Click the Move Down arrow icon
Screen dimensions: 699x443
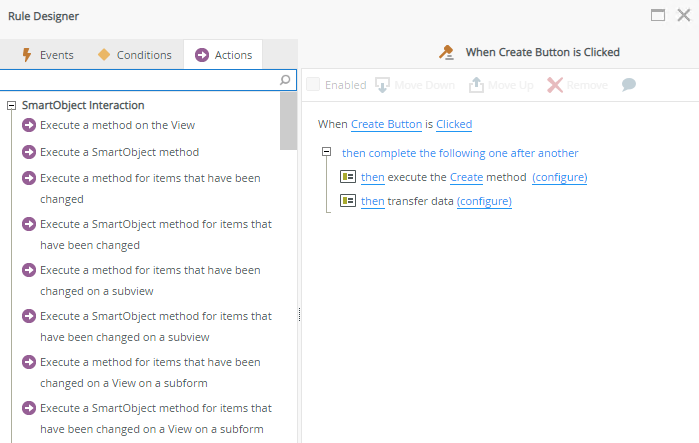tap(382, 85)
